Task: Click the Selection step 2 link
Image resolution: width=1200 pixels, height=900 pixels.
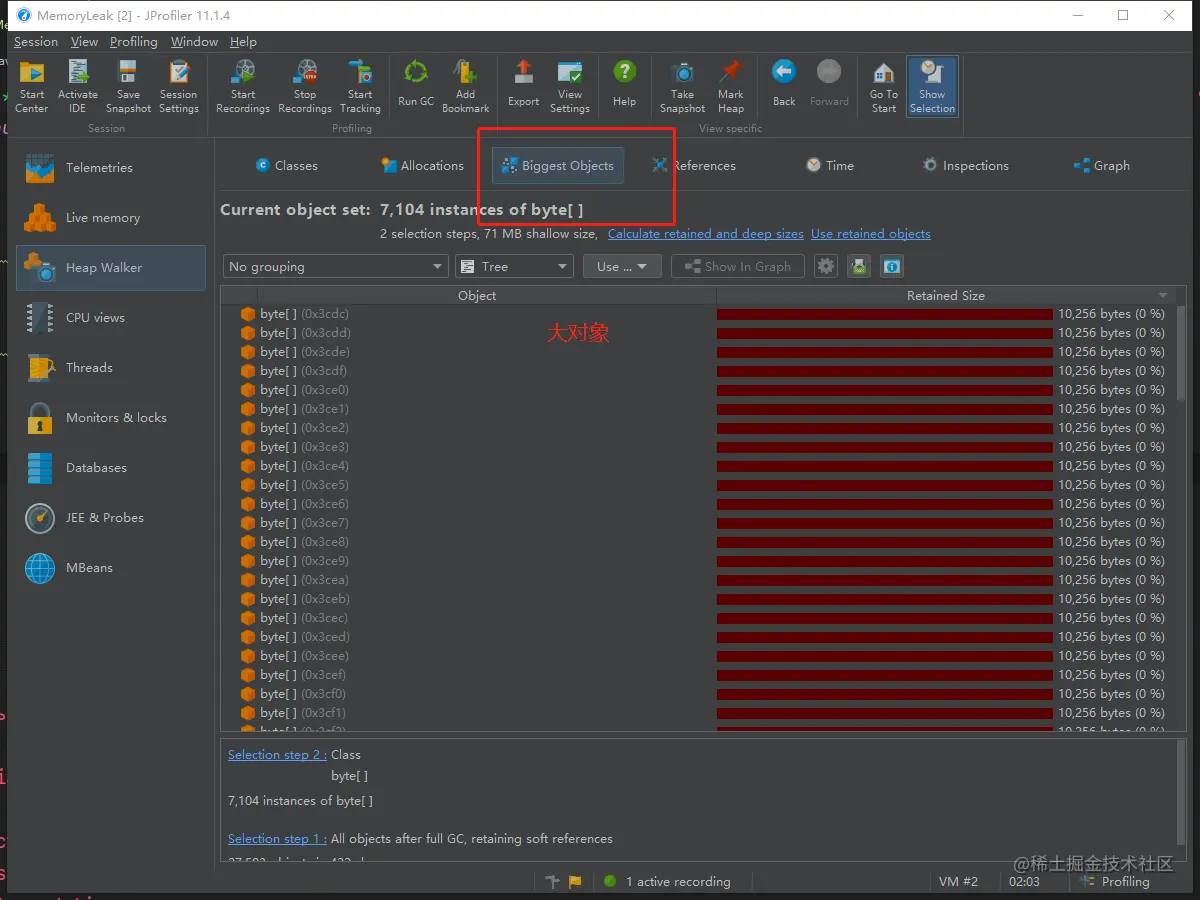Action: (x=277, y=755)
